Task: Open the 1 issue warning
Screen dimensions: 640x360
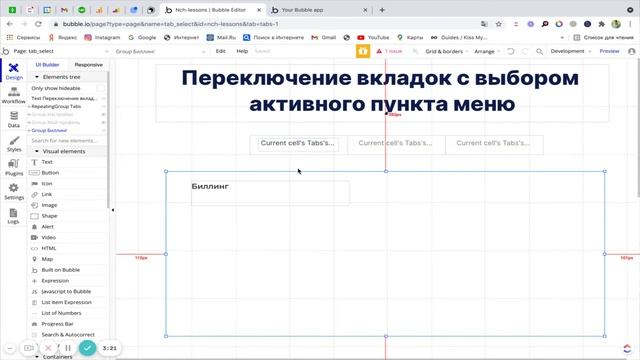Action: pos(389,51)
